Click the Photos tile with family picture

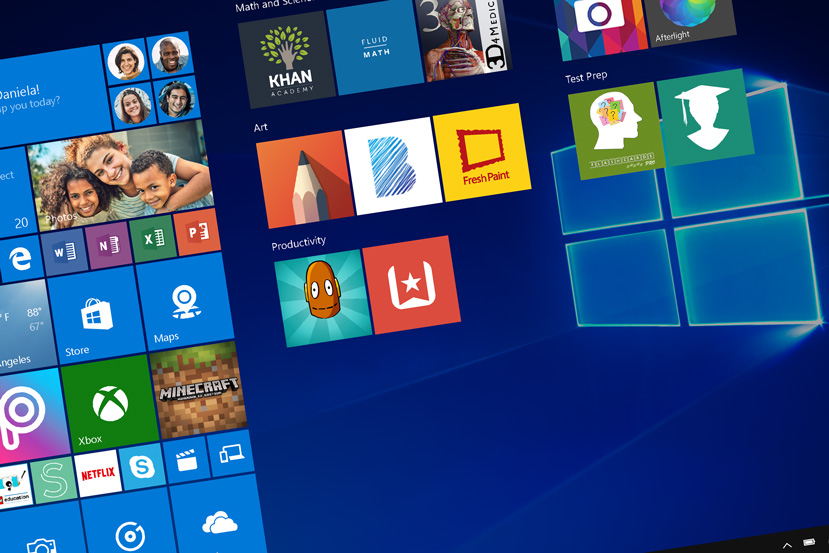tap(120, 178)
